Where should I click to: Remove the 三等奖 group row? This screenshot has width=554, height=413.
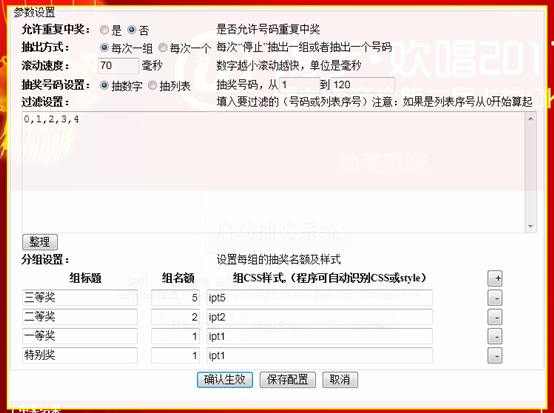pos(495,298)
